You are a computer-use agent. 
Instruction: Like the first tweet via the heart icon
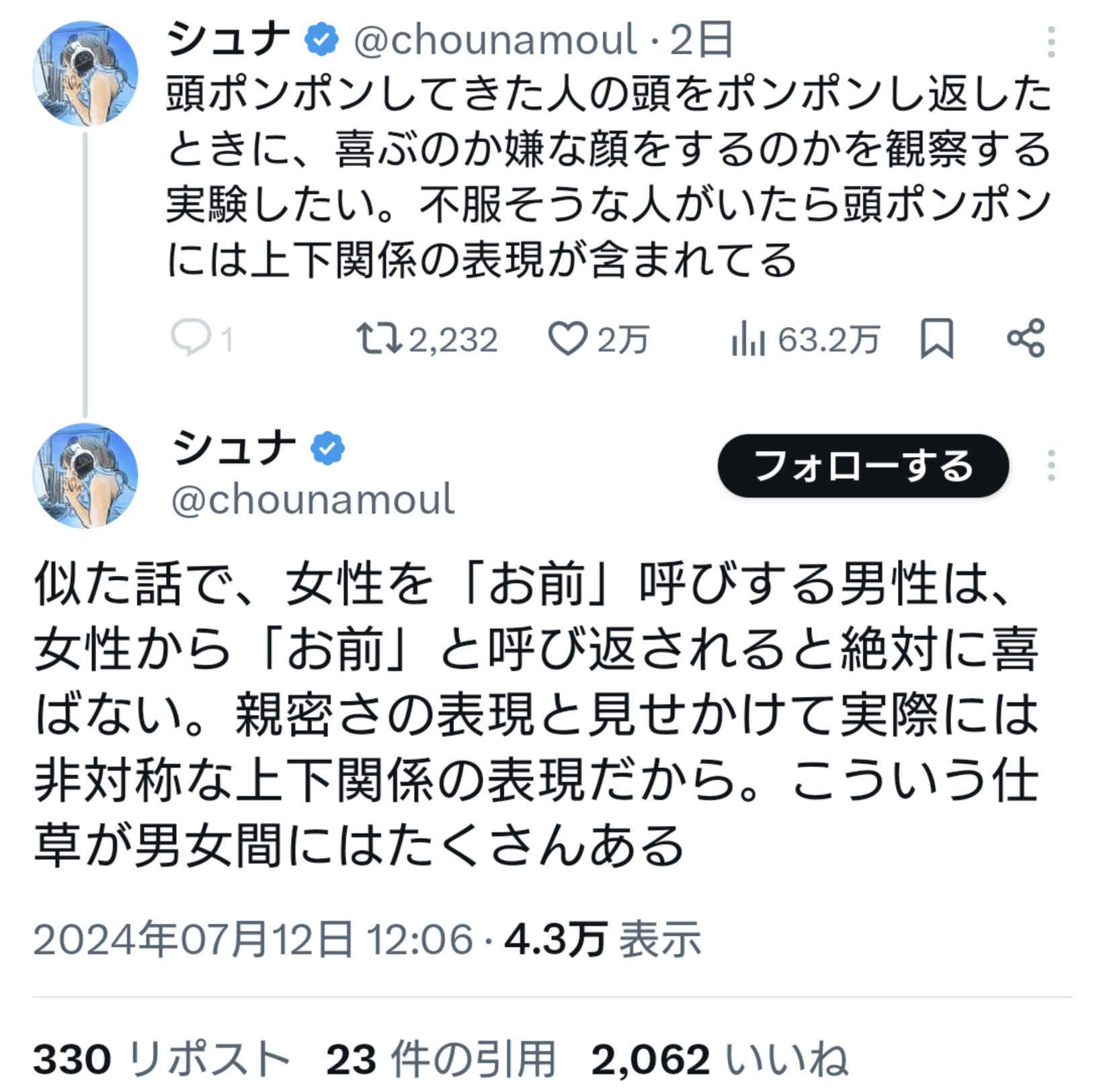[568, 338]
